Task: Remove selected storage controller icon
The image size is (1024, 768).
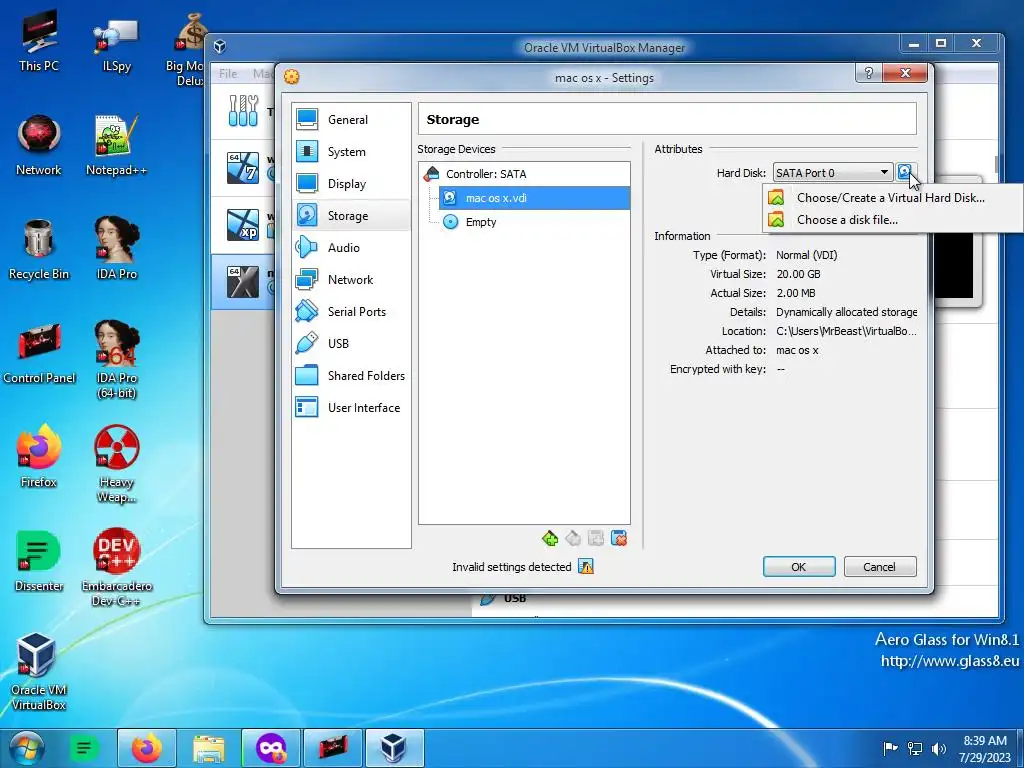Action: tap(573, 538)
